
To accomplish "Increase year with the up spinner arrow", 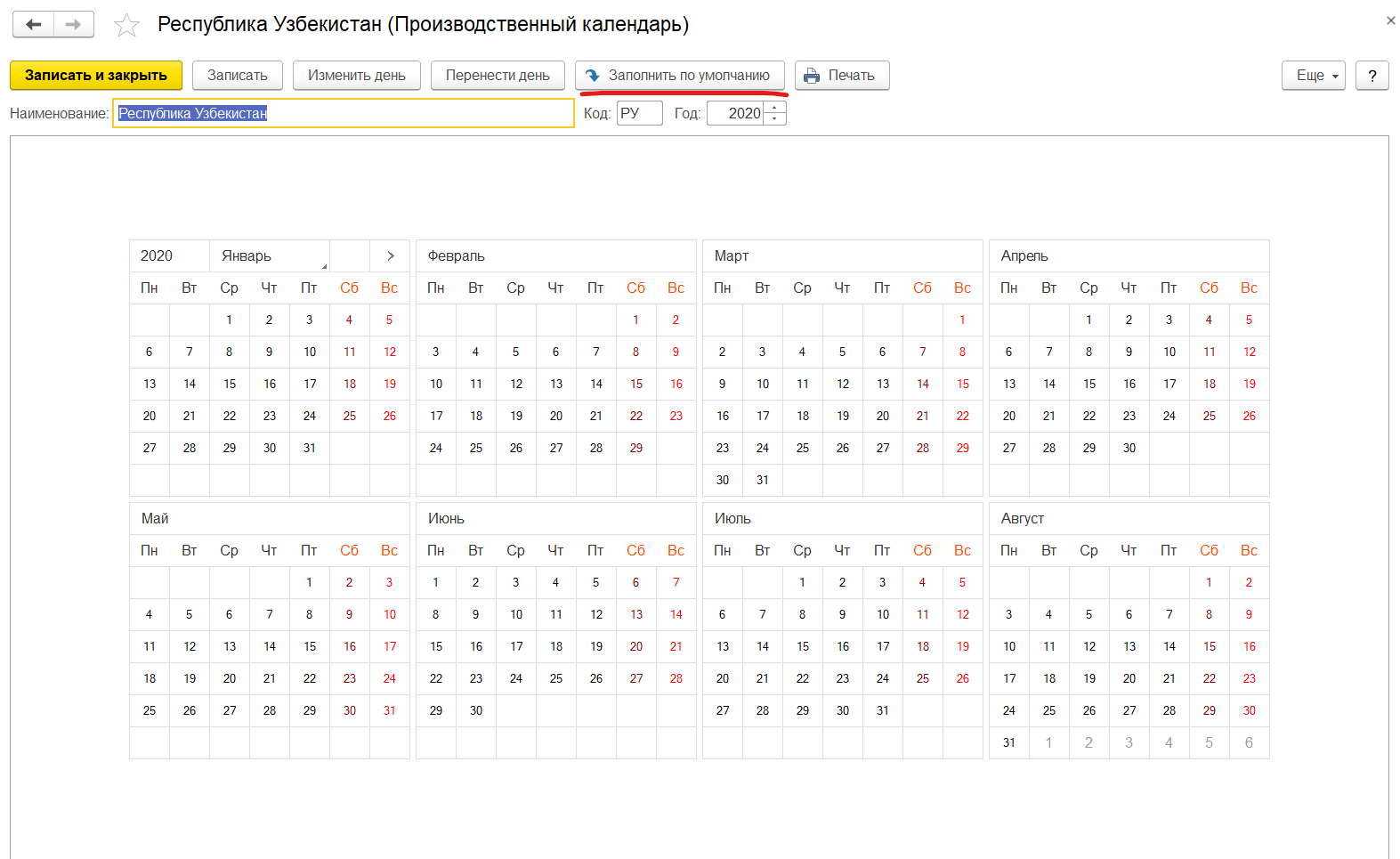I will (x=775, y=108).
